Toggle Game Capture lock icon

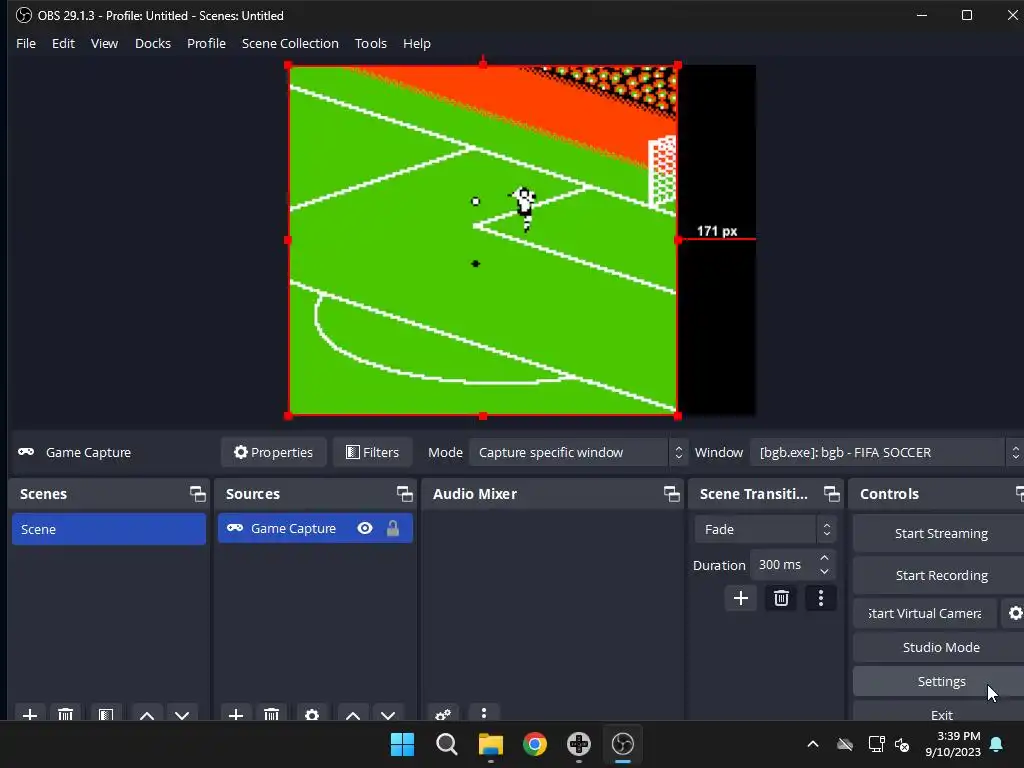392,528
